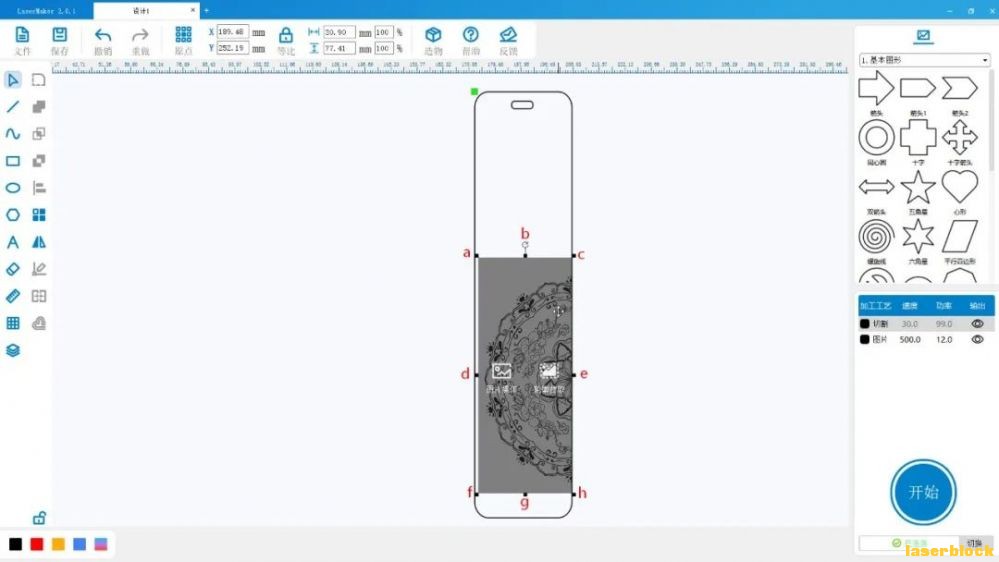Pick the black color swatch

tap(15, 544)
